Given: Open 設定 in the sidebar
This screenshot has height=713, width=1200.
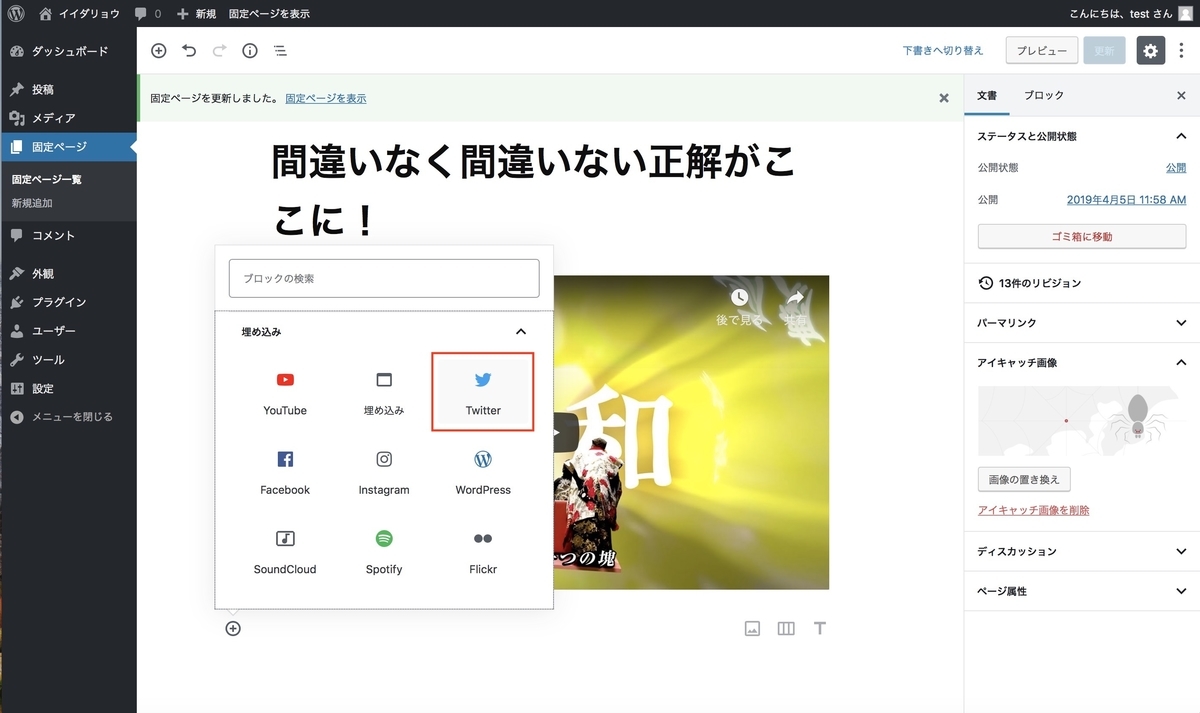Looking at the screenshot, I should 68,388.
